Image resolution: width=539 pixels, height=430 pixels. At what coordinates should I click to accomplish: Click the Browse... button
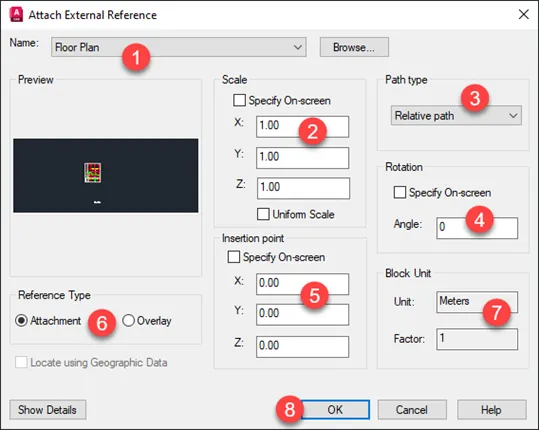pos(354,47)
